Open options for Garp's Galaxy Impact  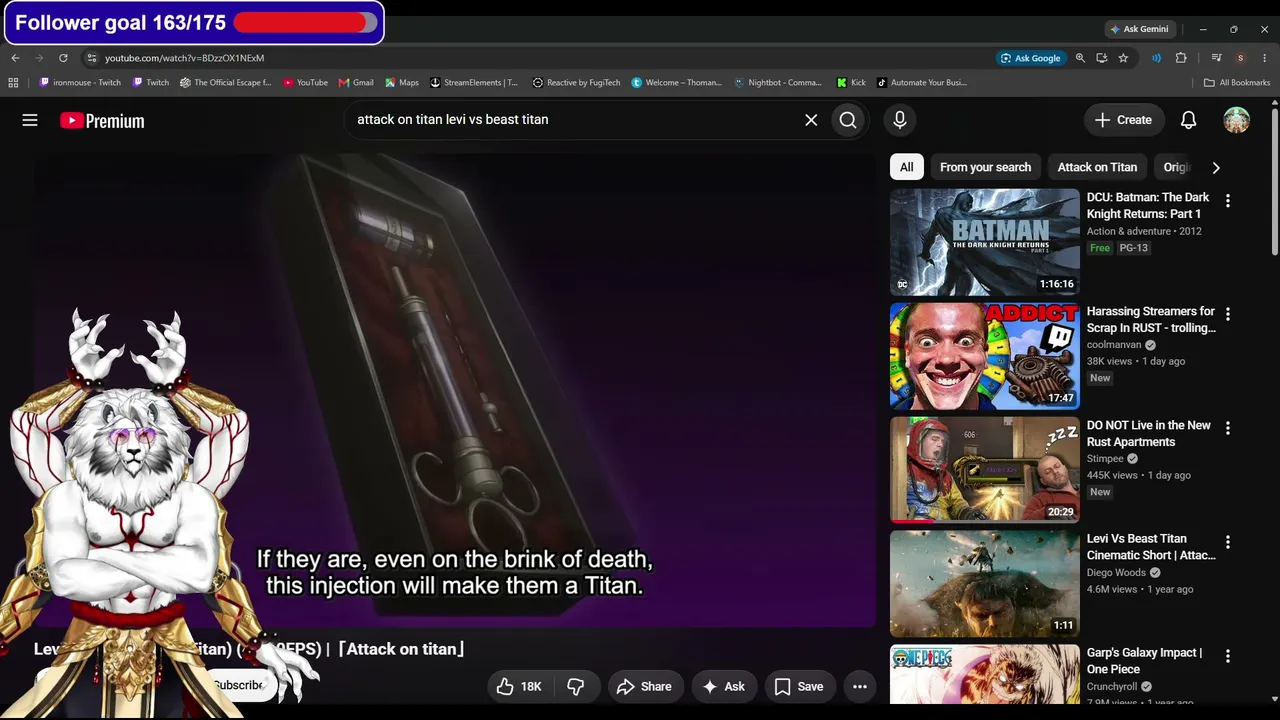point(1228,656)
